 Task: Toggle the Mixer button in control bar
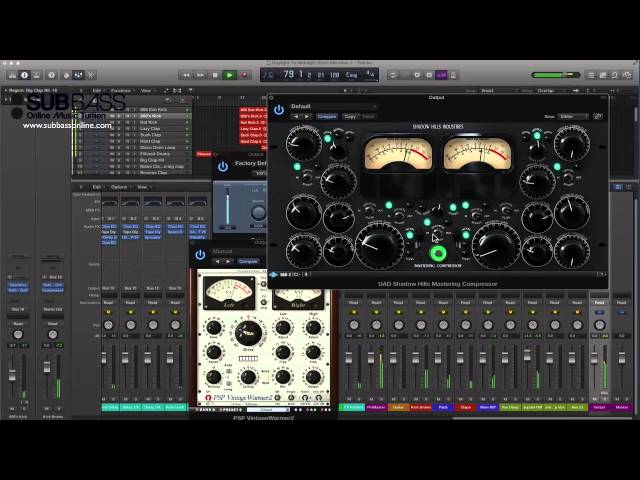click(x=78, y=75)
